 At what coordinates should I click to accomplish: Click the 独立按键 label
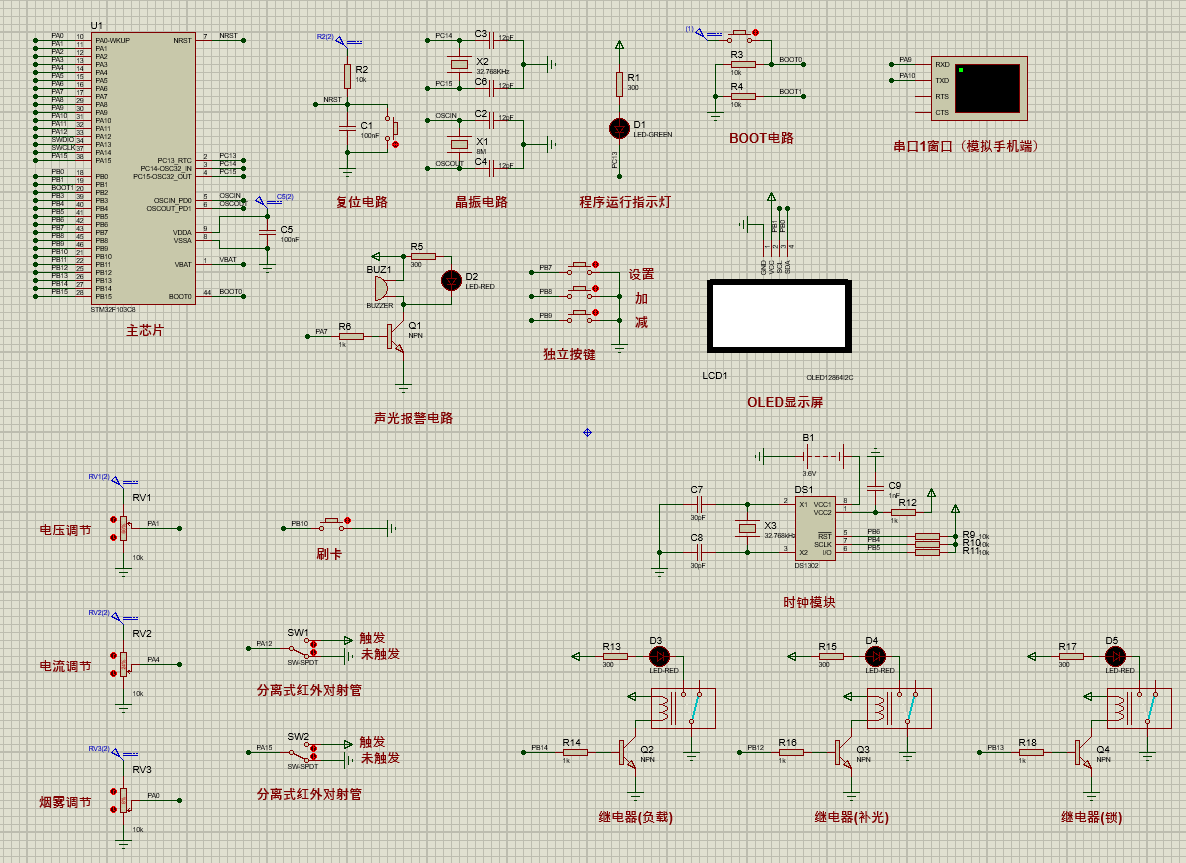point(569,354)
